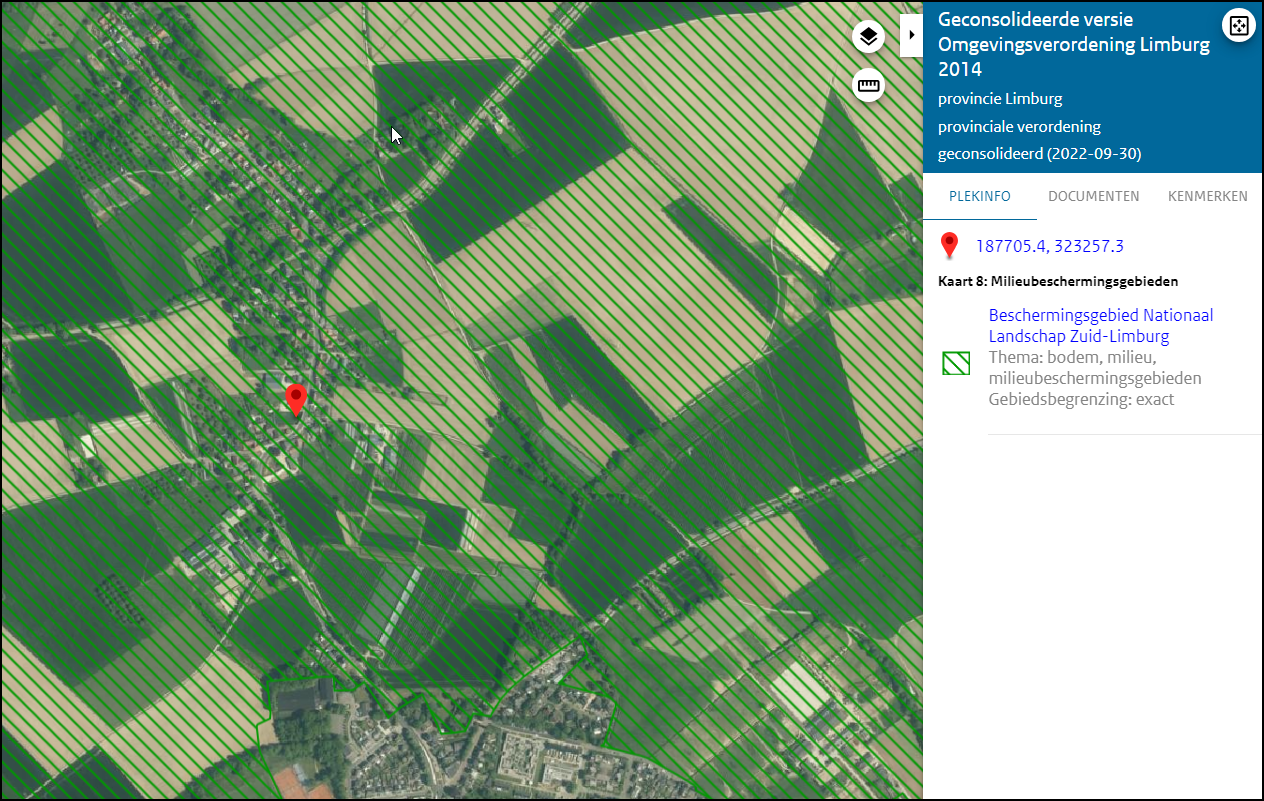Switch to the DOCUMENTEN tab
The image size is (1264, 801).
tap(1093, 196)
